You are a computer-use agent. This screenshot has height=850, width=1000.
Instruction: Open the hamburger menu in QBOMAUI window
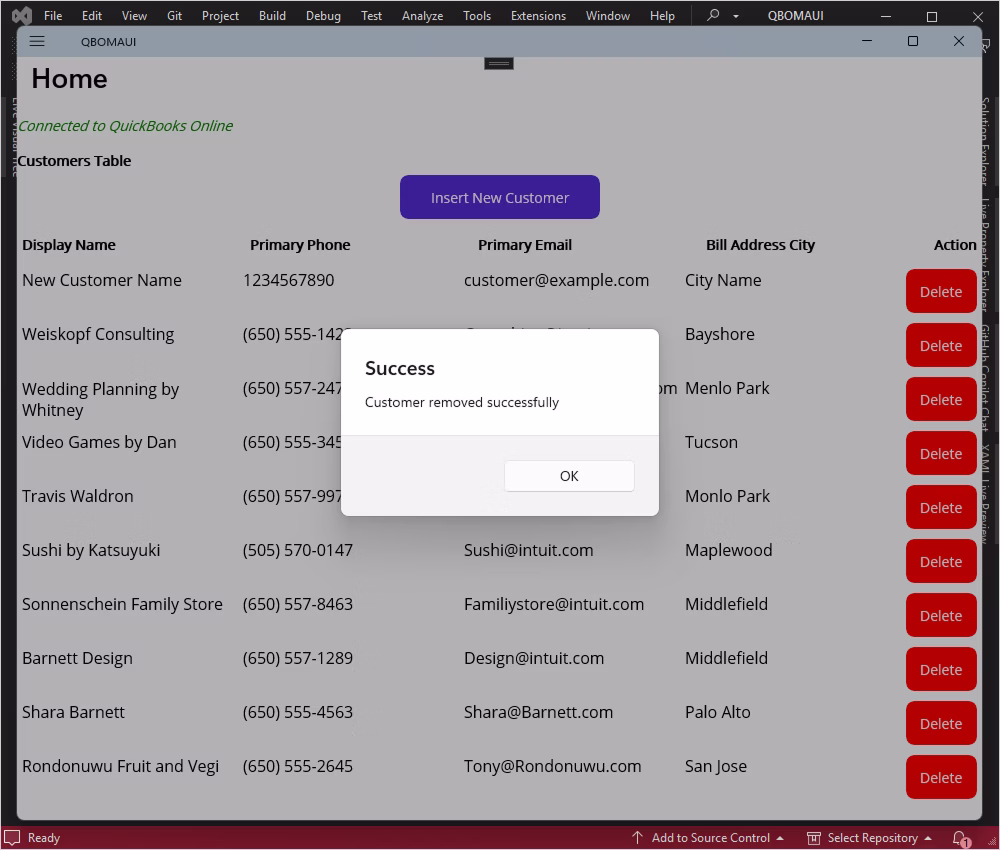(x=37, y=41)
